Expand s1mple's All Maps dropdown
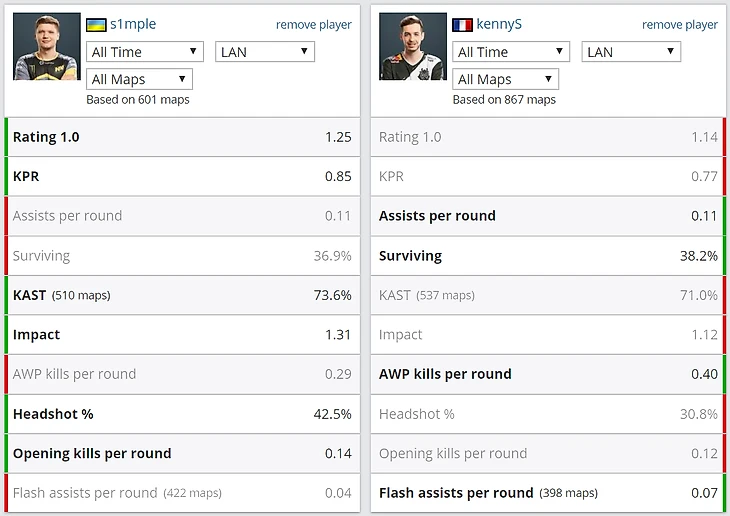Viewport: 730px width, 516px height. click(x=139, y=79)
